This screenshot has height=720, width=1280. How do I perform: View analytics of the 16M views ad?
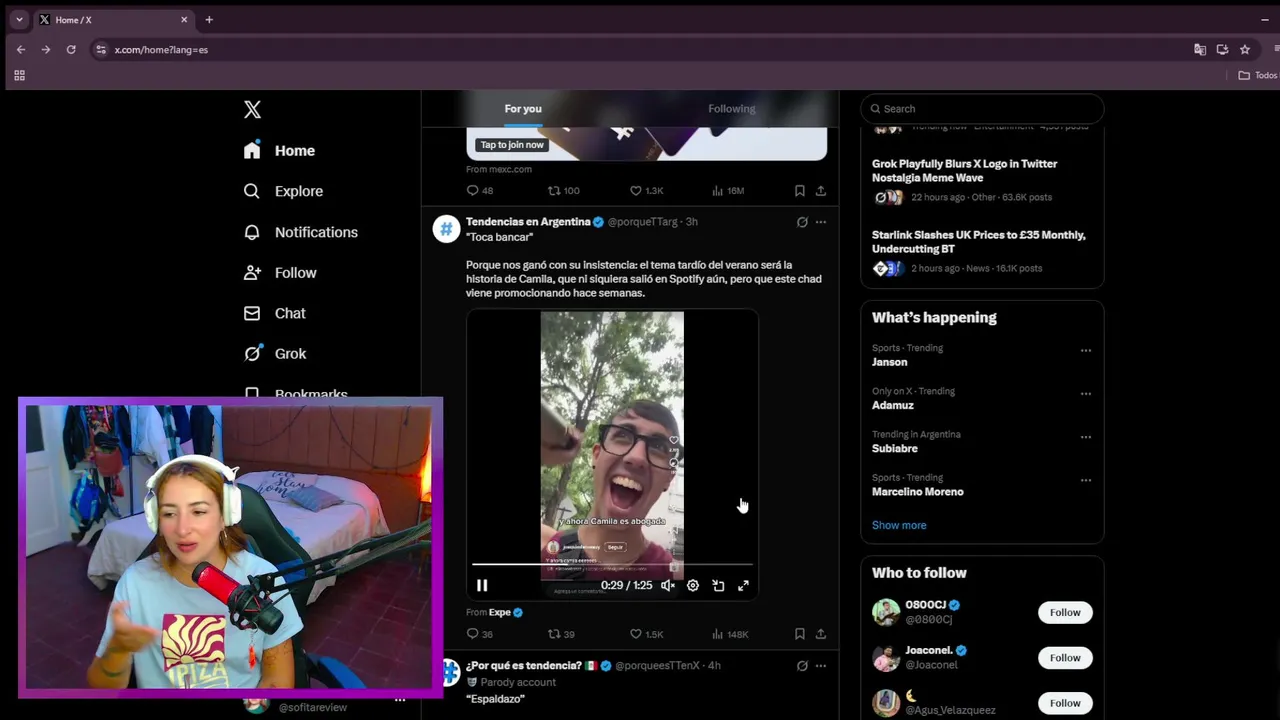(x=727, y=190)
